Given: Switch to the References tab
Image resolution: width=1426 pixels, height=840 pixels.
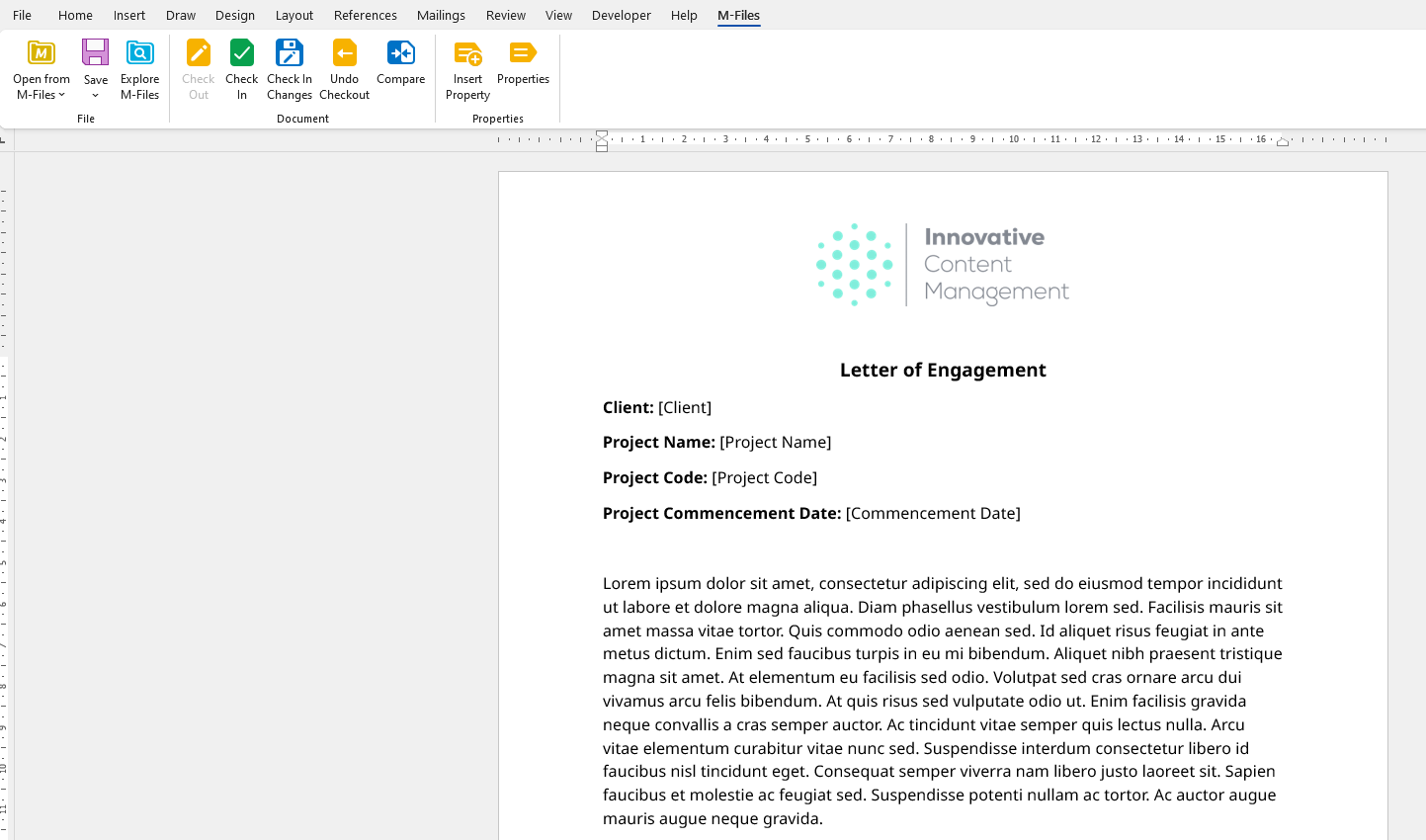Looking at the screenshot, I should [x=366, y=15].
